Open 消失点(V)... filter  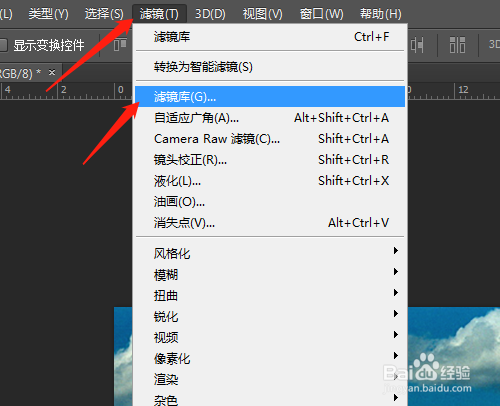pyautogui.click(x=270, y=223)
